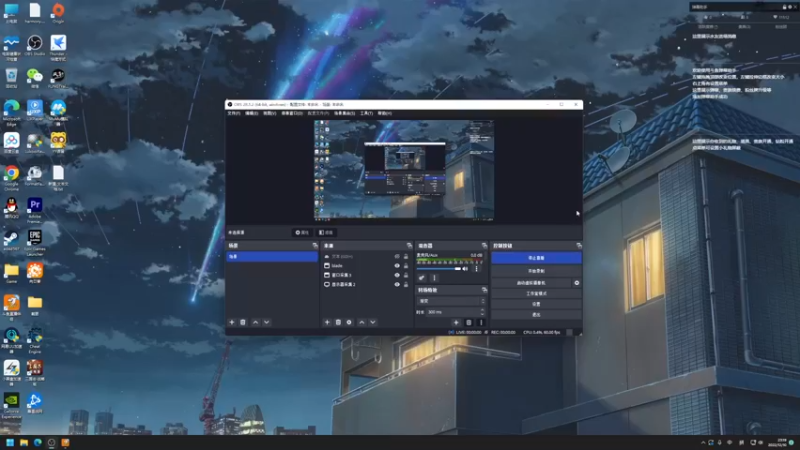
Task: Adjust the mic/Aux volume slider
Action: [x=439, y=269]
